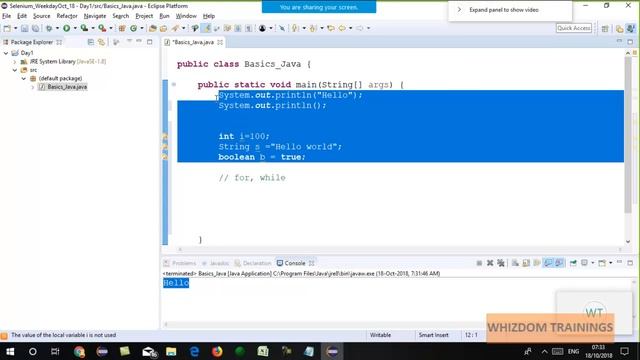Click Pin Console icon
640x360 pixels.
[x=573, y=263]
